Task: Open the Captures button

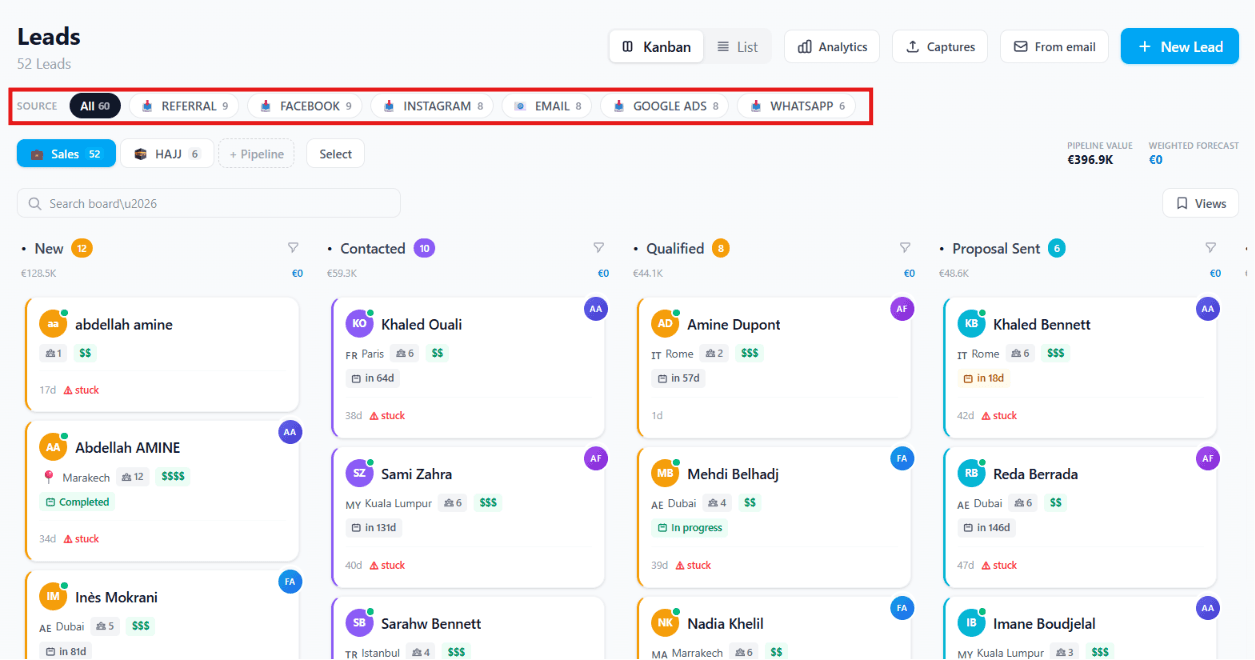Action: [x=940, y=47]
